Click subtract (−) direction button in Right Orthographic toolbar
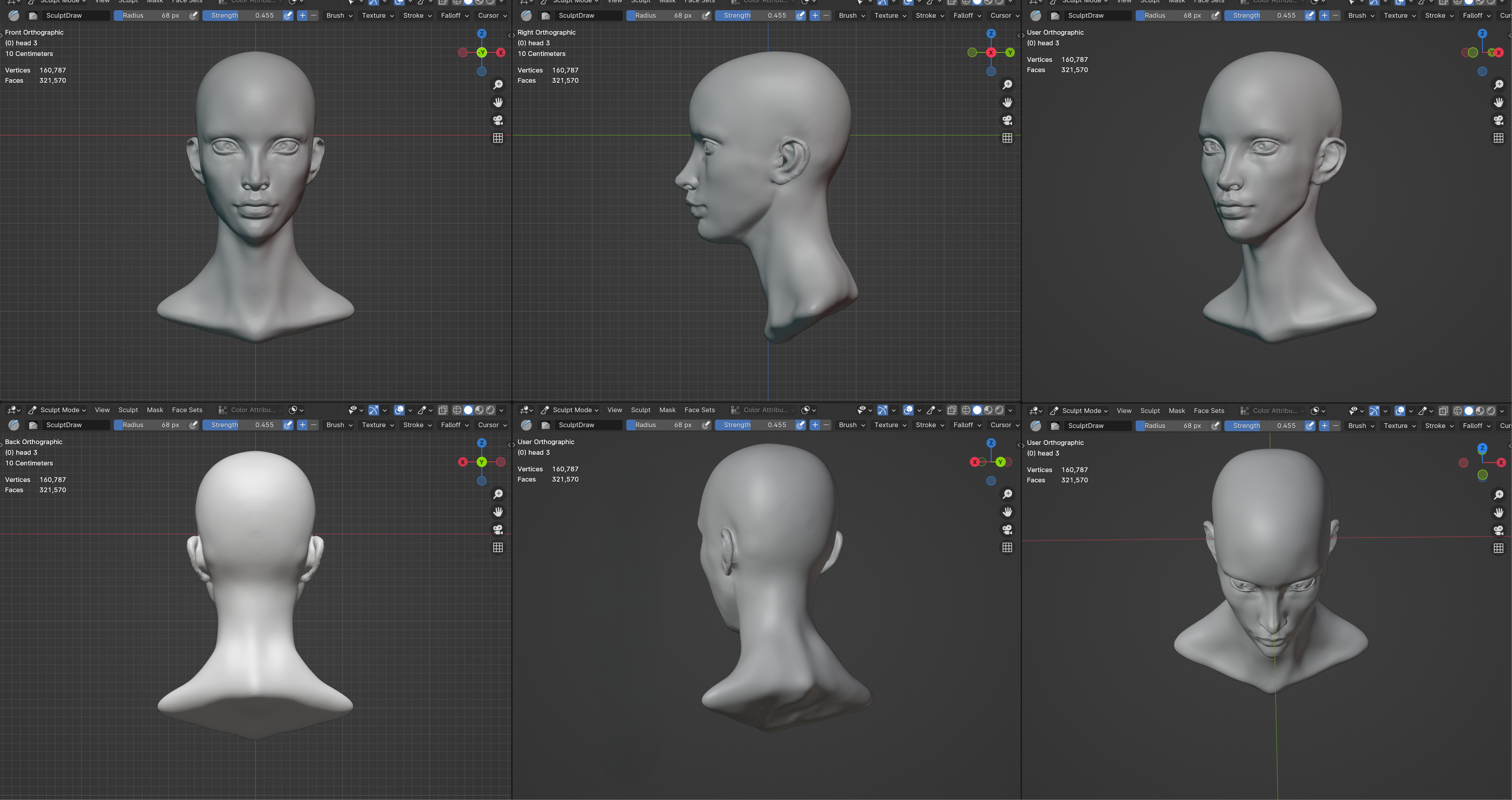 tap(826, 15)
